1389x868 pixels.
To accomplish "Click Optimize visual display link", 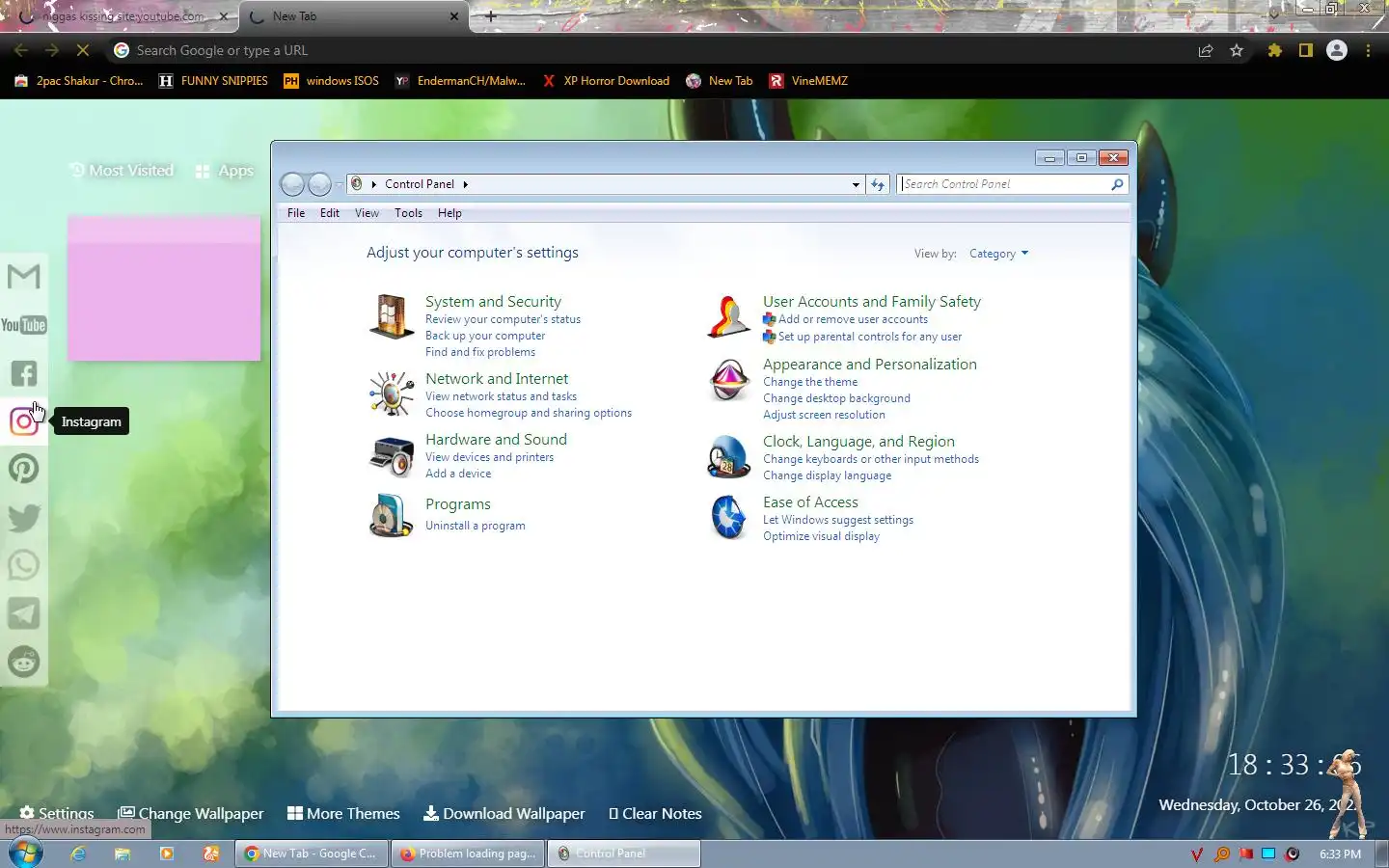I will tap(821, 536).
